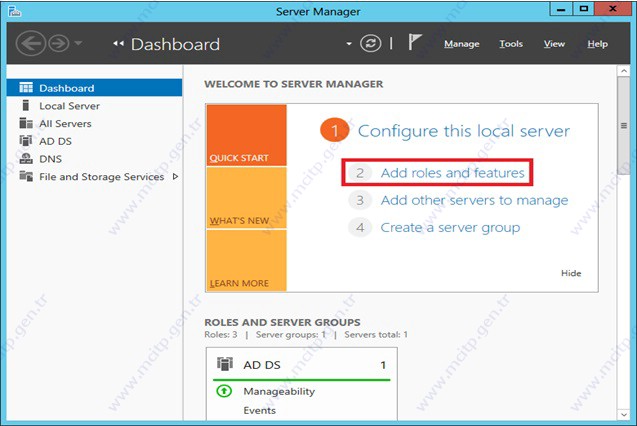Click the What's New tile
This screenshot has height=426, width=637.
coord(246,198)
